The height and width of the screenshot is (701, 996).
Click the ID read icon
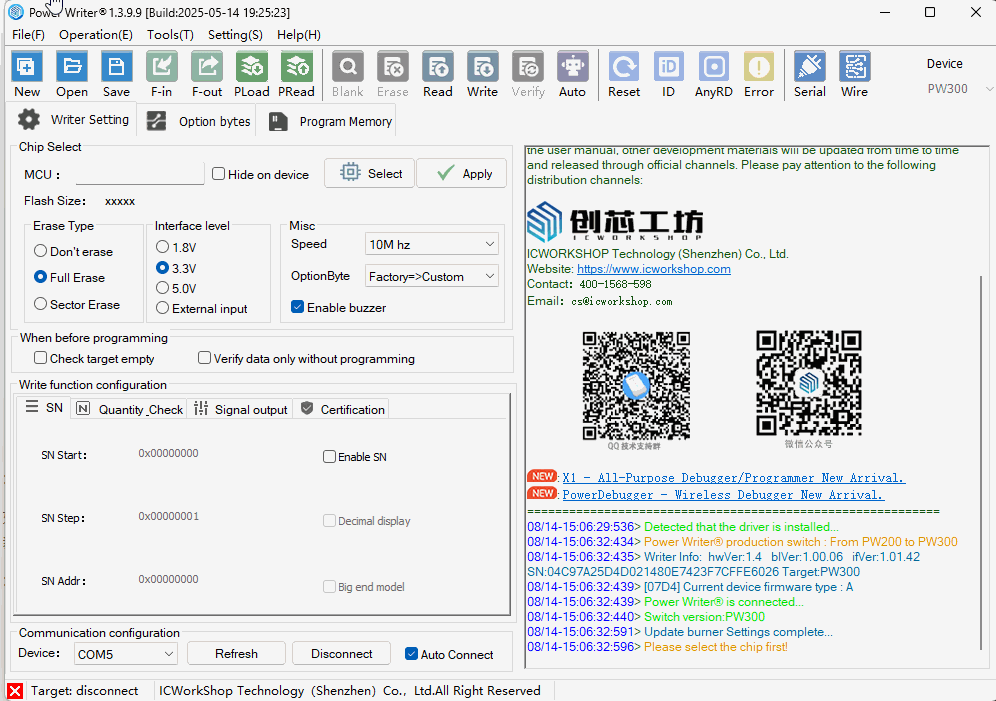tap(668, 67)
